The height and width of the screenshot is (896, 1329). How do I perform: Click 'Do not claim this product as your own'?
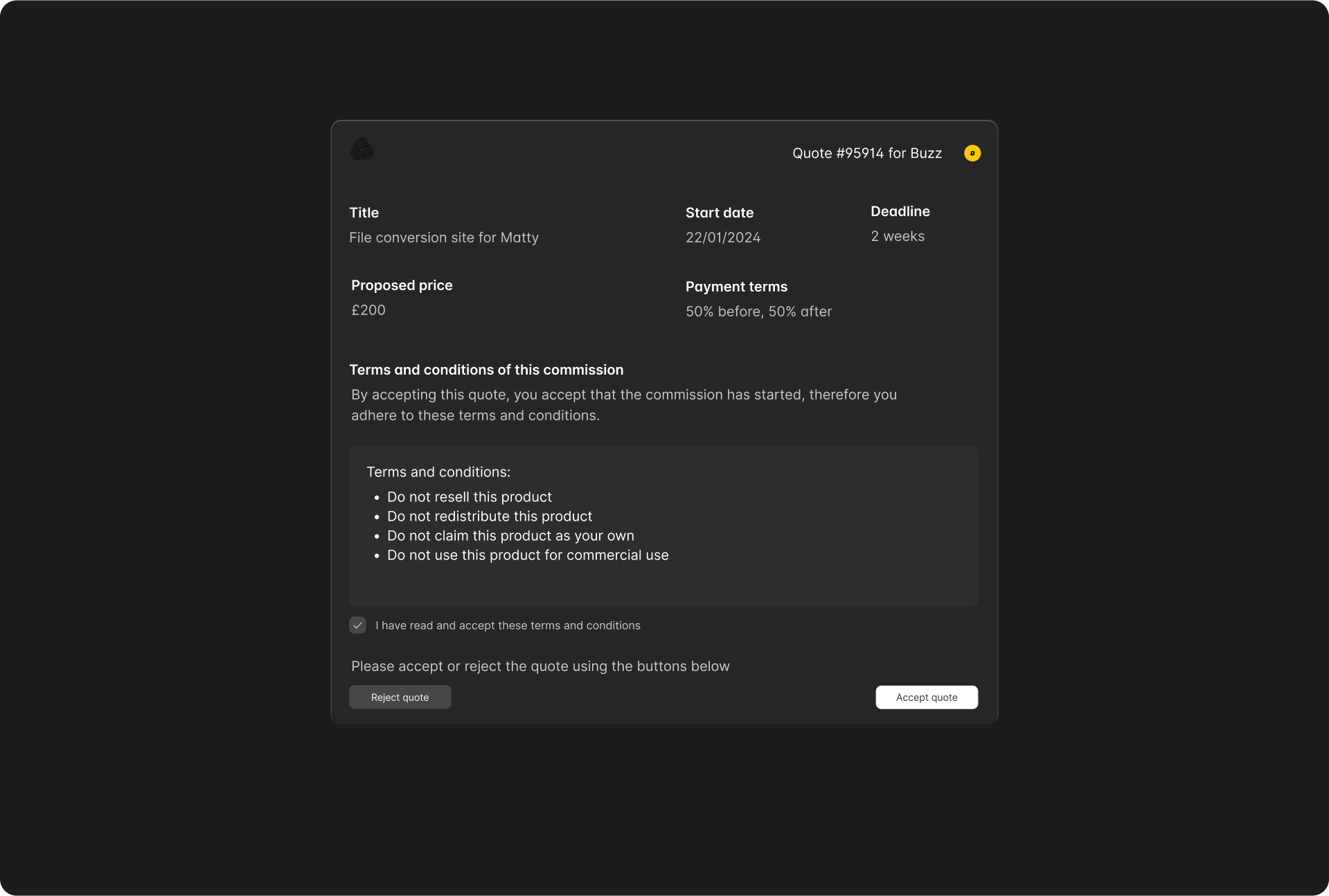510,536
